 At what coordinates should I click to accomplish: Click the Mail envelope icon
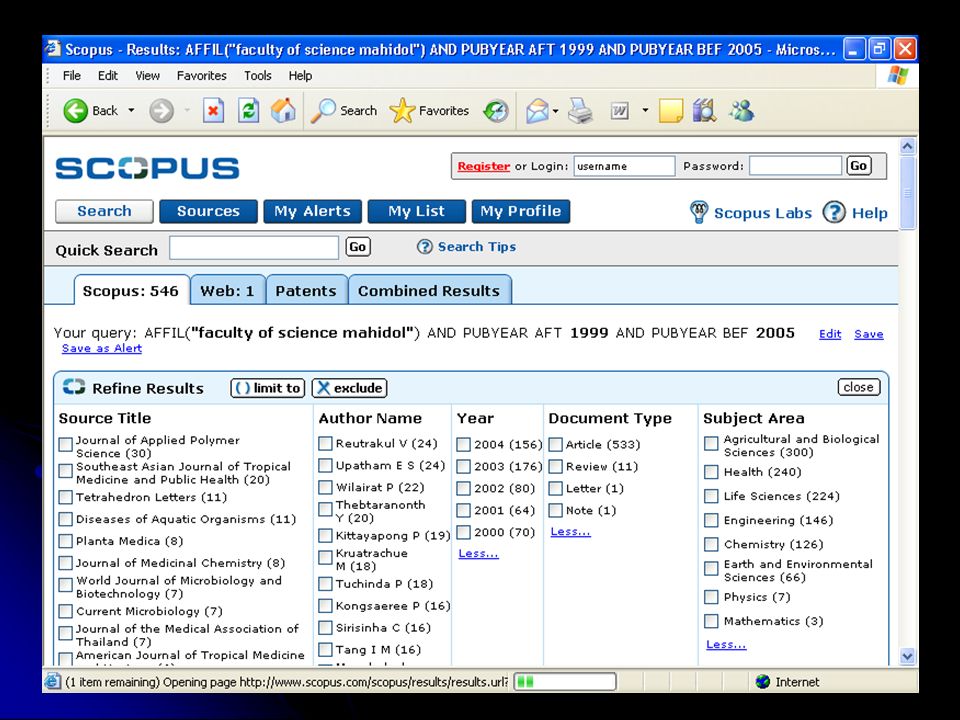pos(537,111)
